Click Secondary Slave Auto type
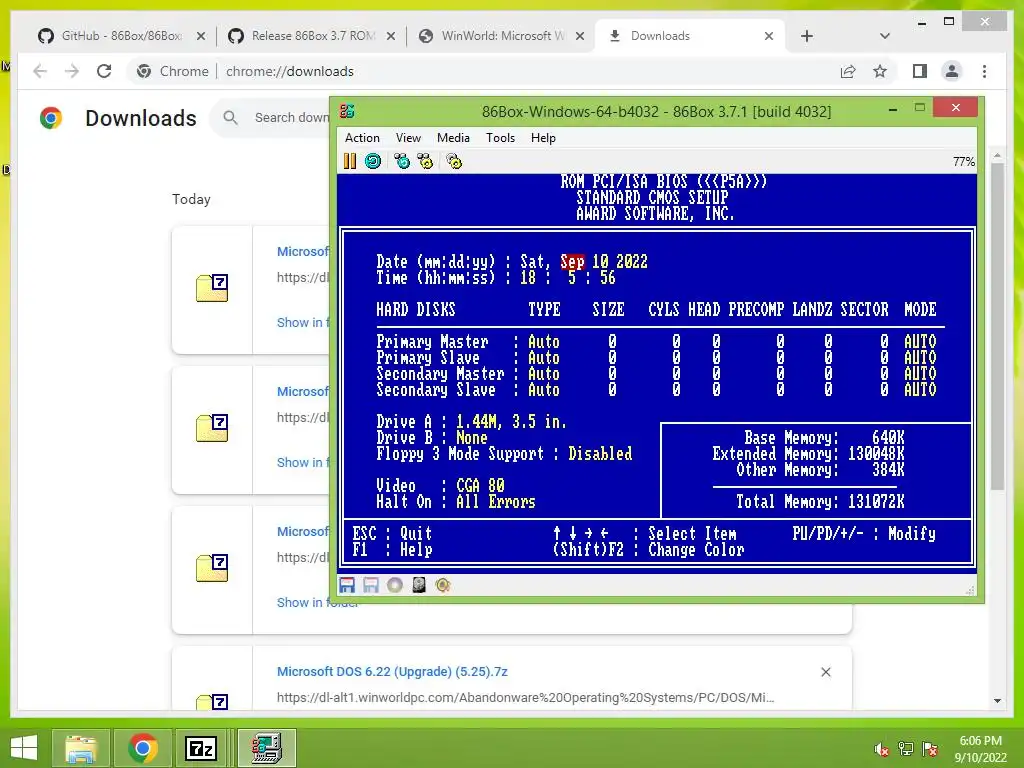 (543, 390)
